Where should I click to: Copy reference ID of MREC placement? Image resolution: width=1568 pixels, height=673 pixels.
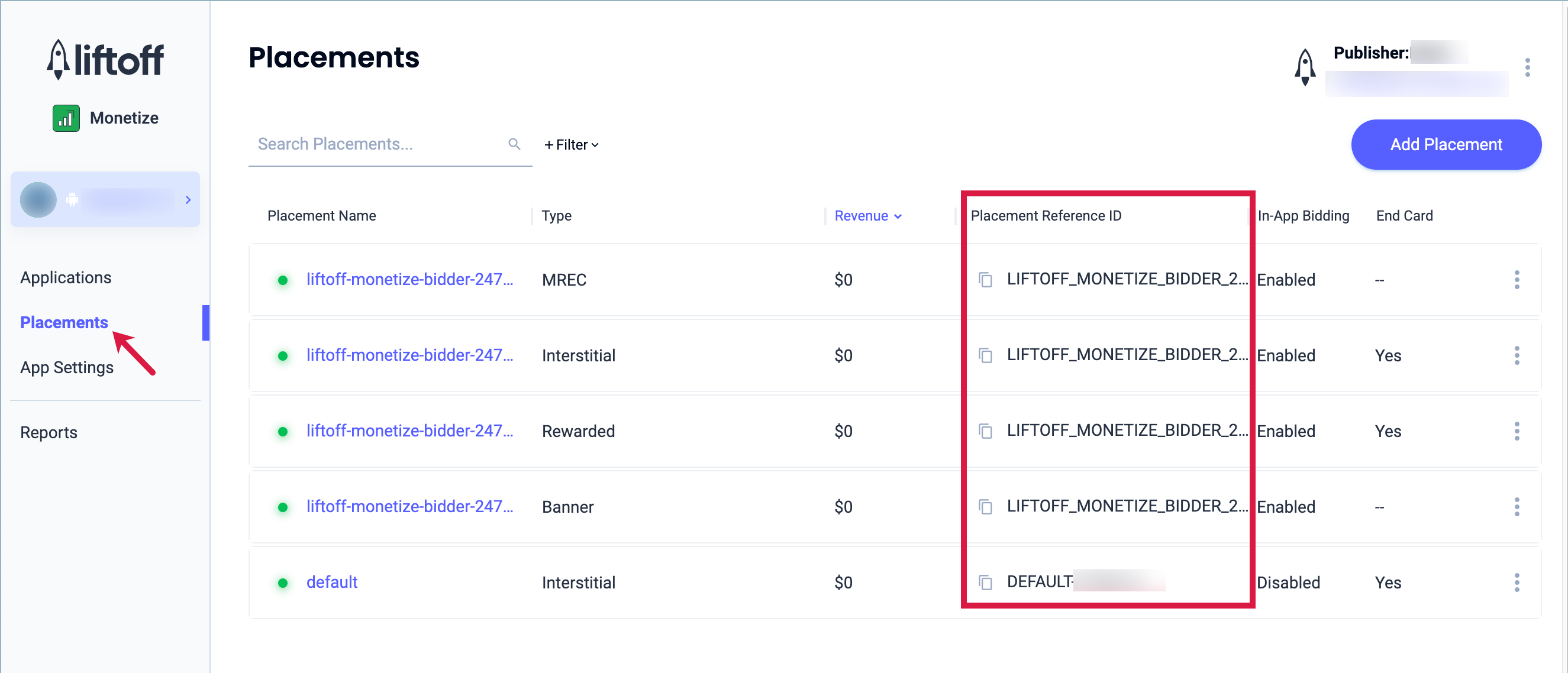tap(986, 280)
